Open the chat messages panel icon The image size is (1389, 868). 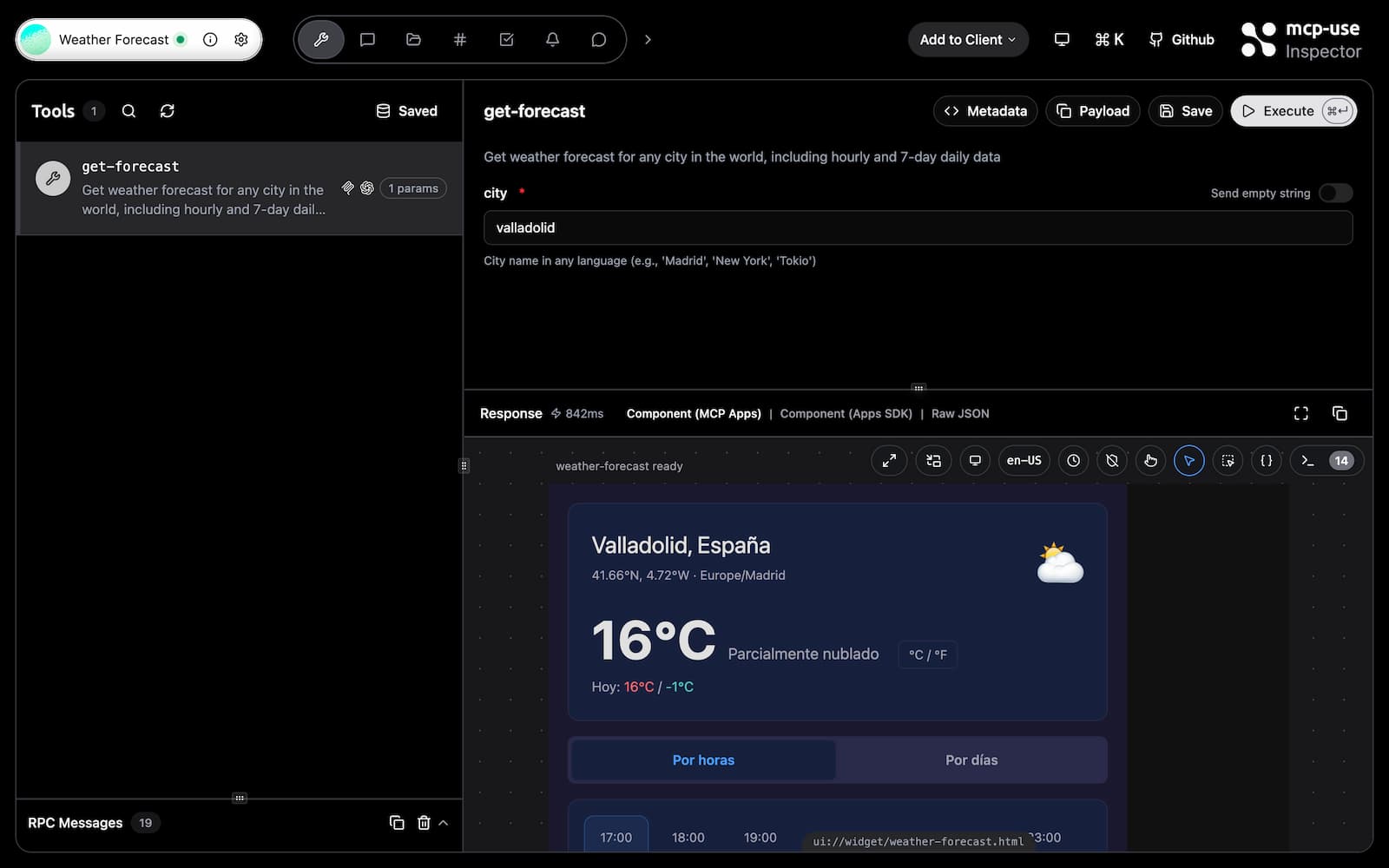(367, 39)
